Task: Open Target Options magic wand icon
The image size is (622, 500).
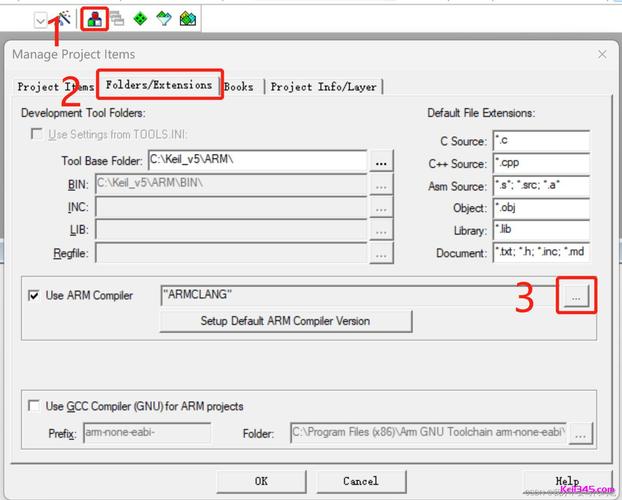Action: (x=63, y=18)
